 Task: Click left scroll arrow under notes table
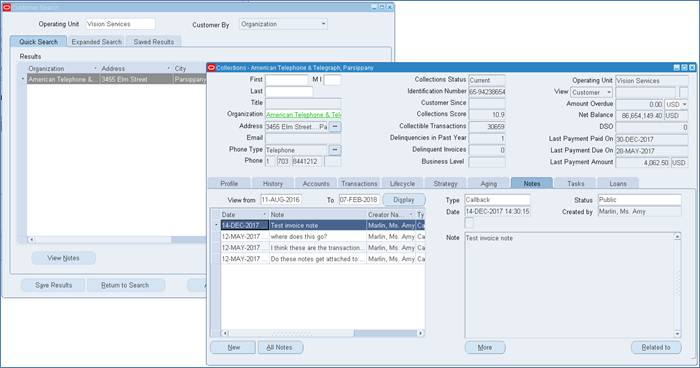[x=225, y=333]
